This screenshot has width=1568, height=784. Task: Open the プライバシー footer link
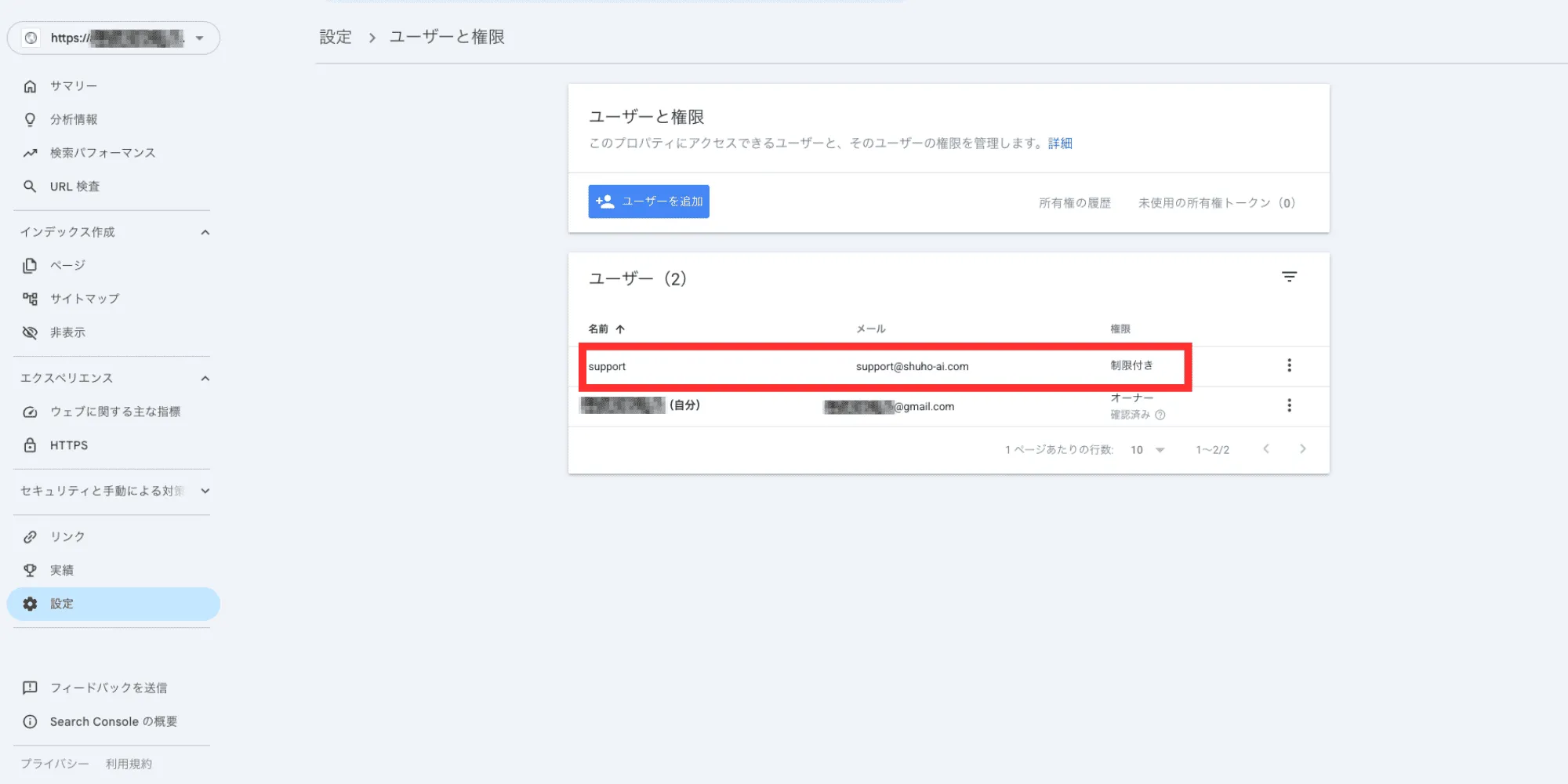pos(55,764)
